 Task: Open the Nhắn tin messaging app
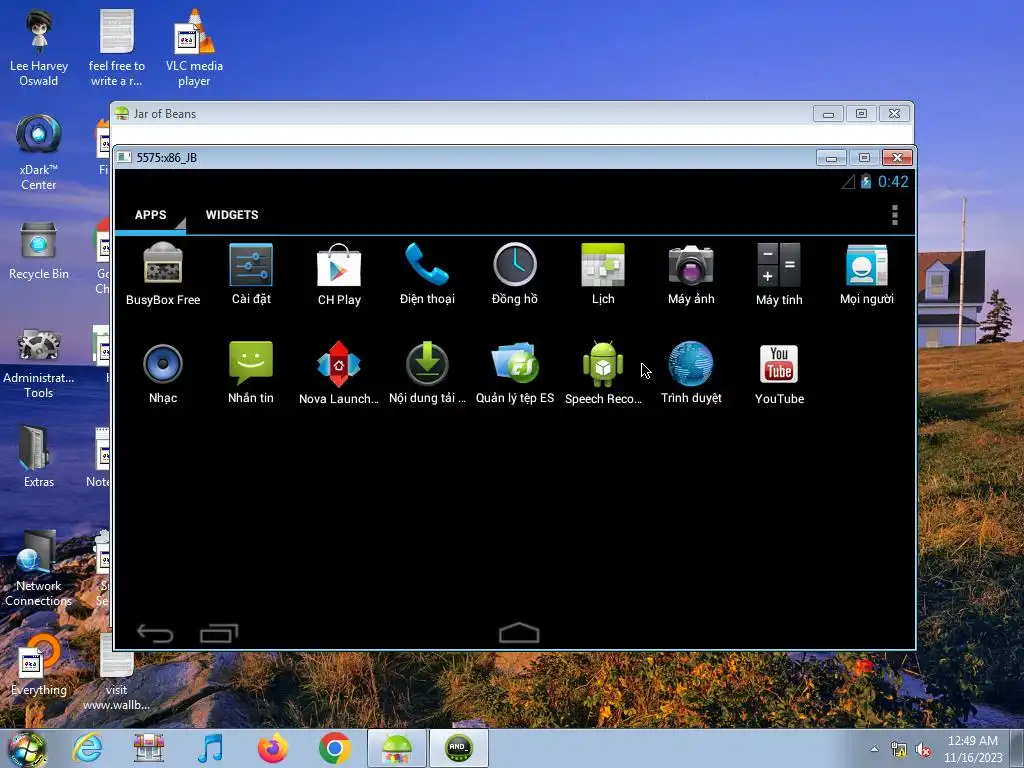[x=251, y=373]
